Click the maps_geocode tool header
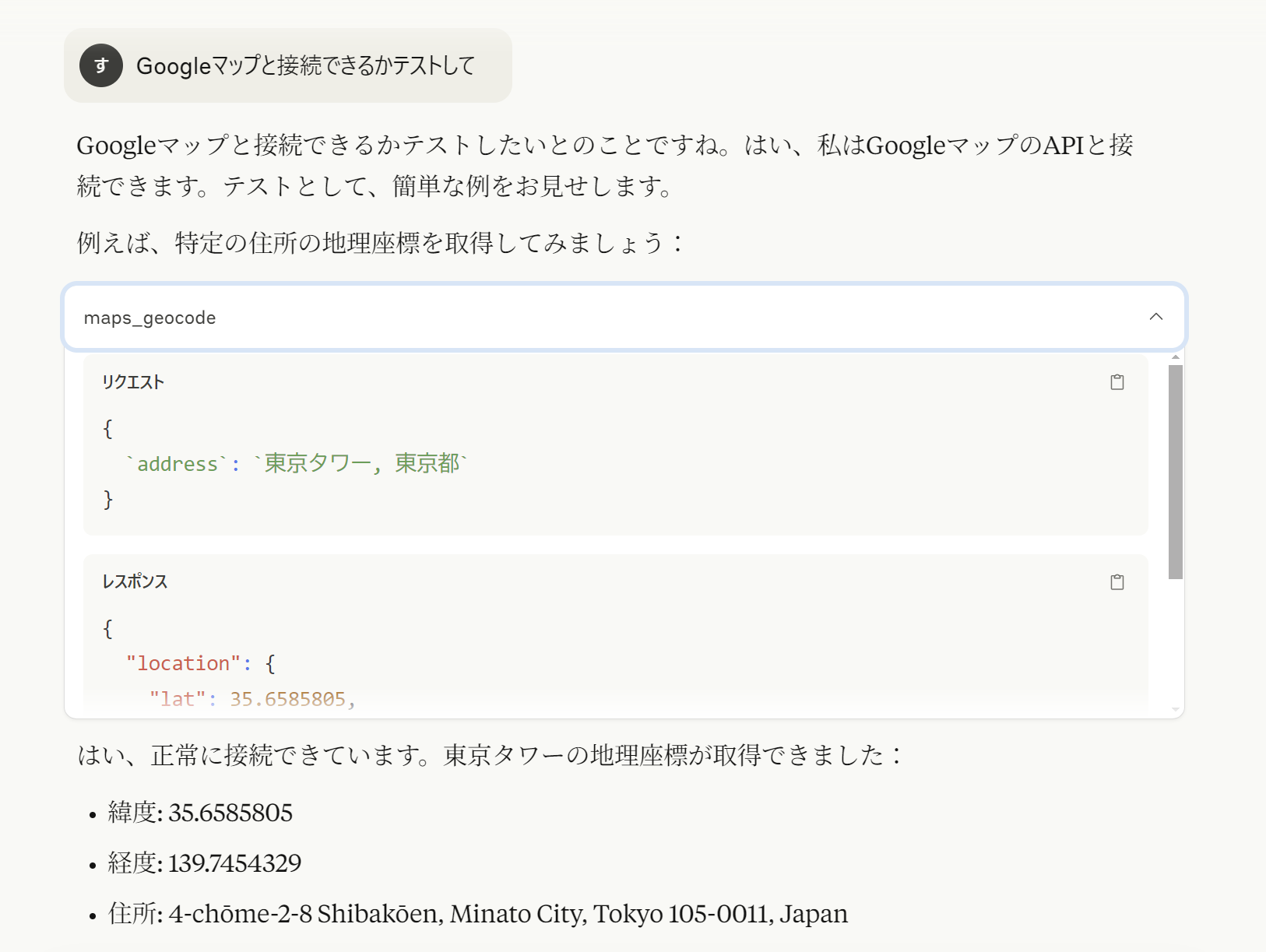Image resolution: width=1266 pixels, height=952 pixels. click(x=624, y=317)
